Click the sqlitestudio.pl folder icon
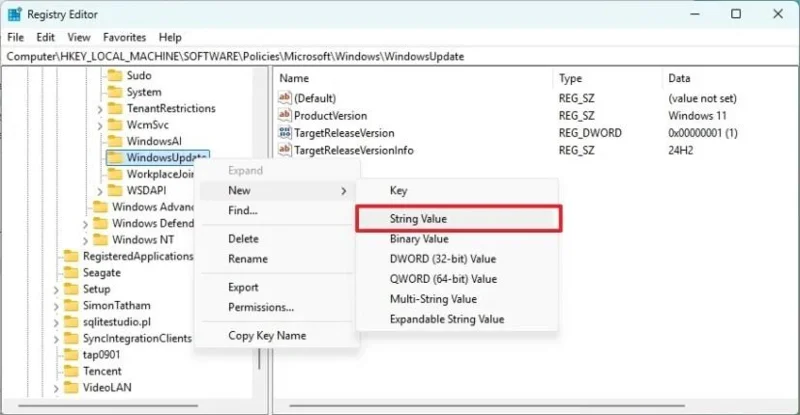Viewport: 800px width, 415px height. [x=71, y=322]
